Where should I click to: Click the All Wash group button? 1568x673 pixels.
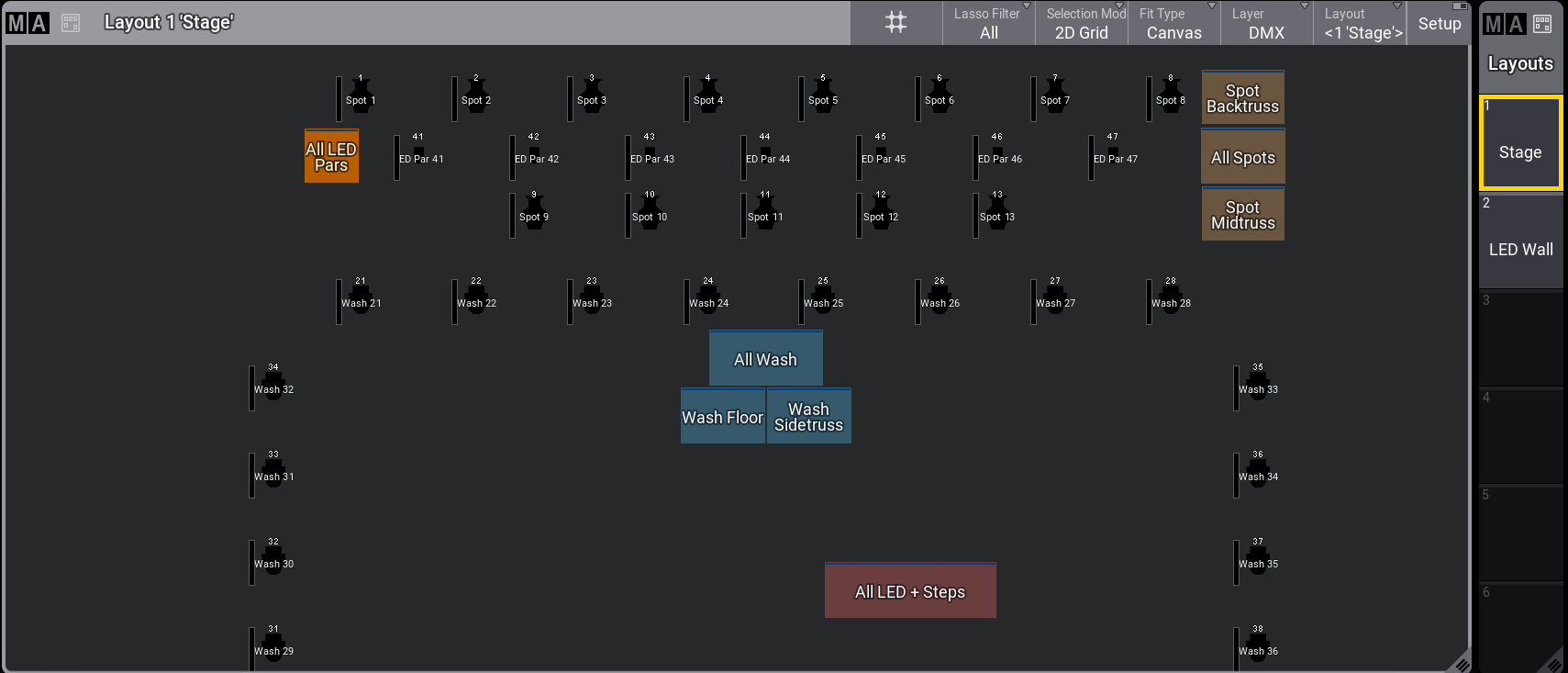click(765, 359)
